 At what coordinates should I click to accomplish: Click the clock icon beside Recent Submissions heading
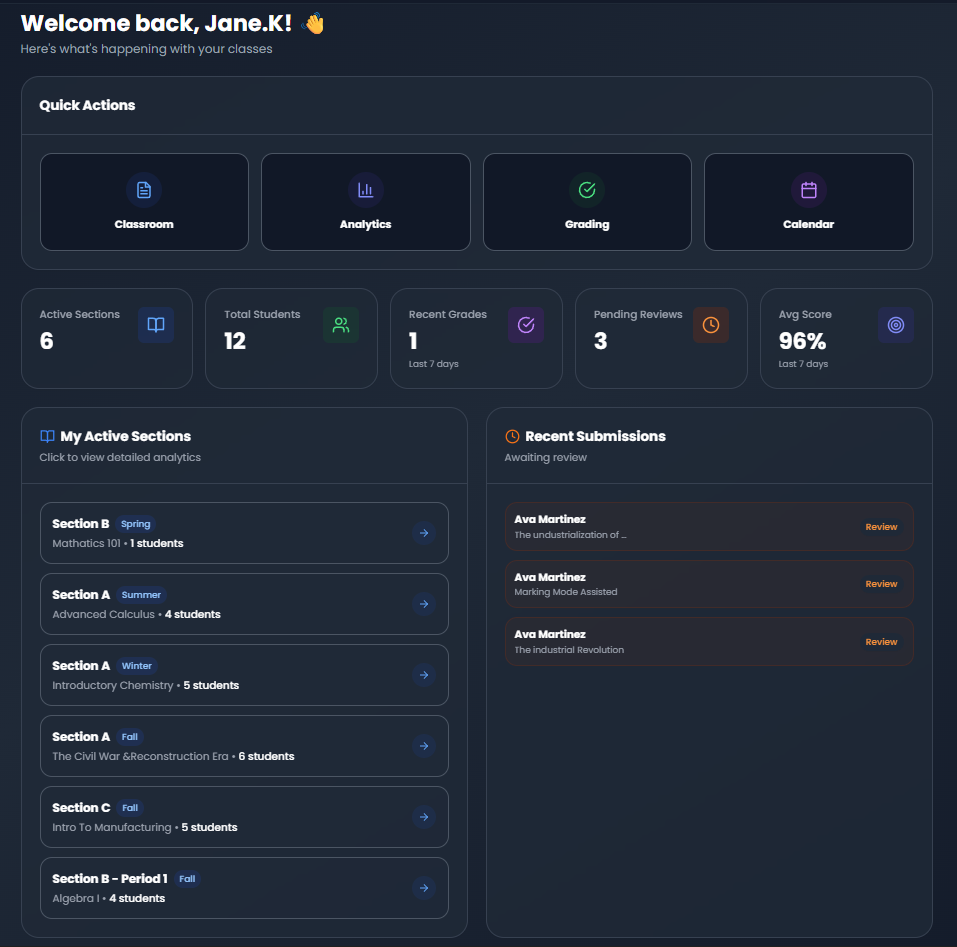pyautogui.click(x=512, y=435)
